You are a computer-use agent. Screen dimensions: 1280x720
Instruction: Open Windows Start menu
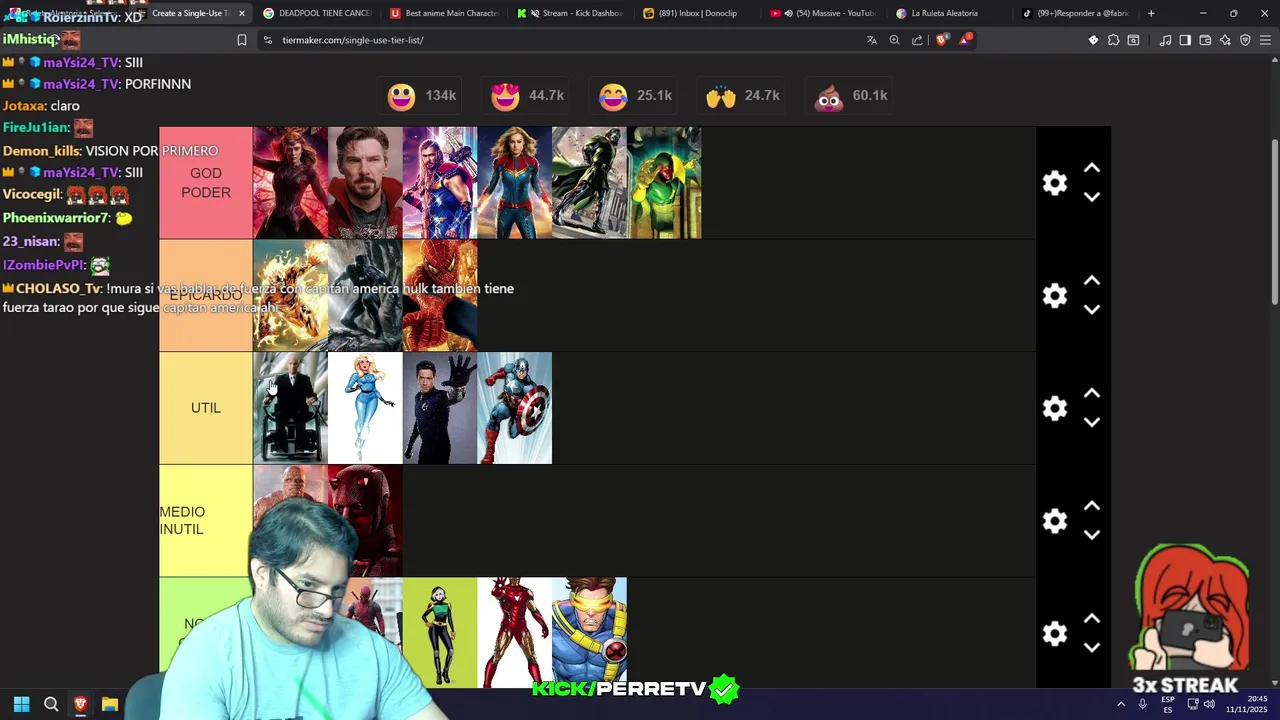21,704
